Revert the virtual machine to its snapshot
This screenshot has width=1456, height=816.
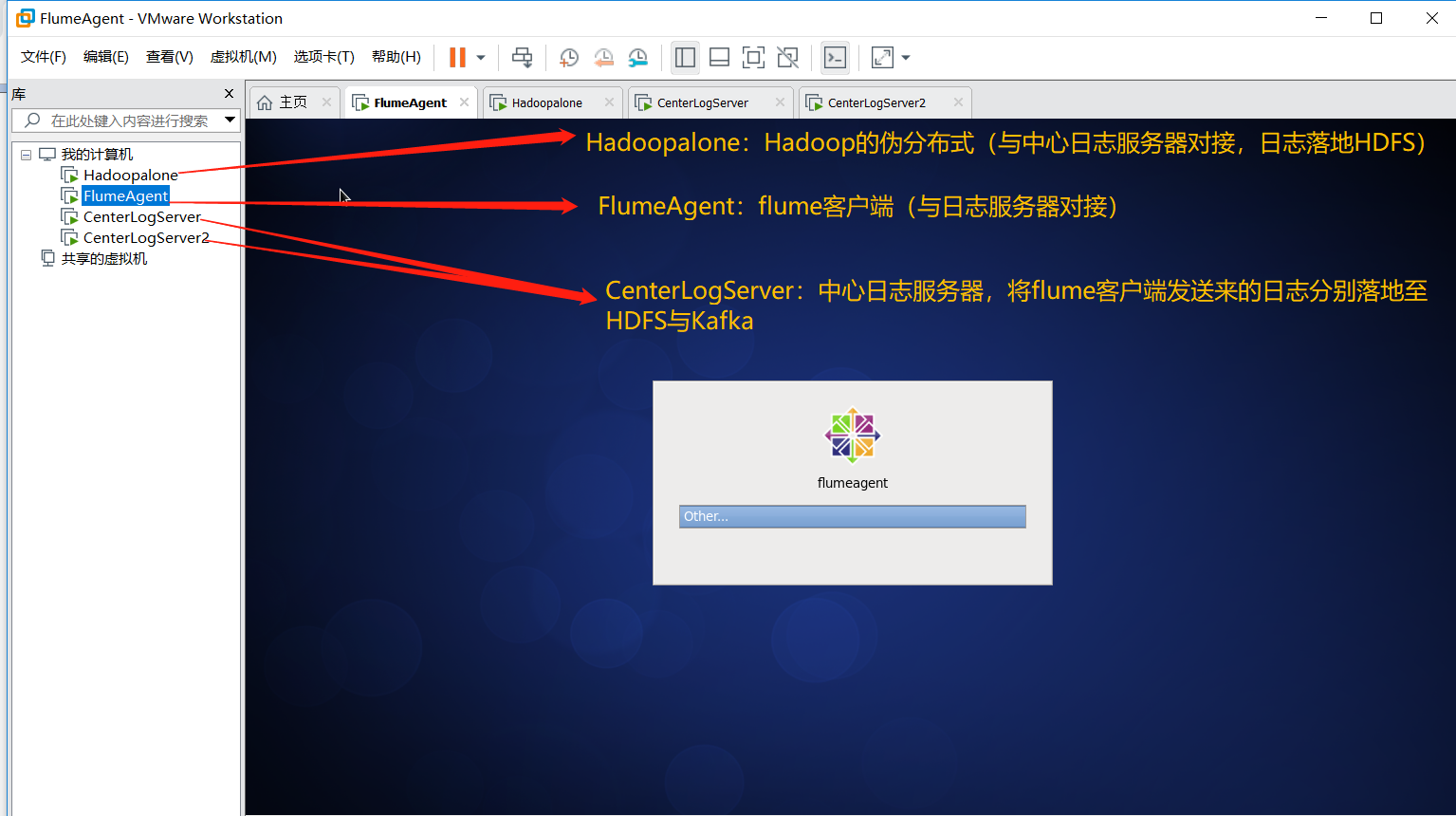point(603,58)
